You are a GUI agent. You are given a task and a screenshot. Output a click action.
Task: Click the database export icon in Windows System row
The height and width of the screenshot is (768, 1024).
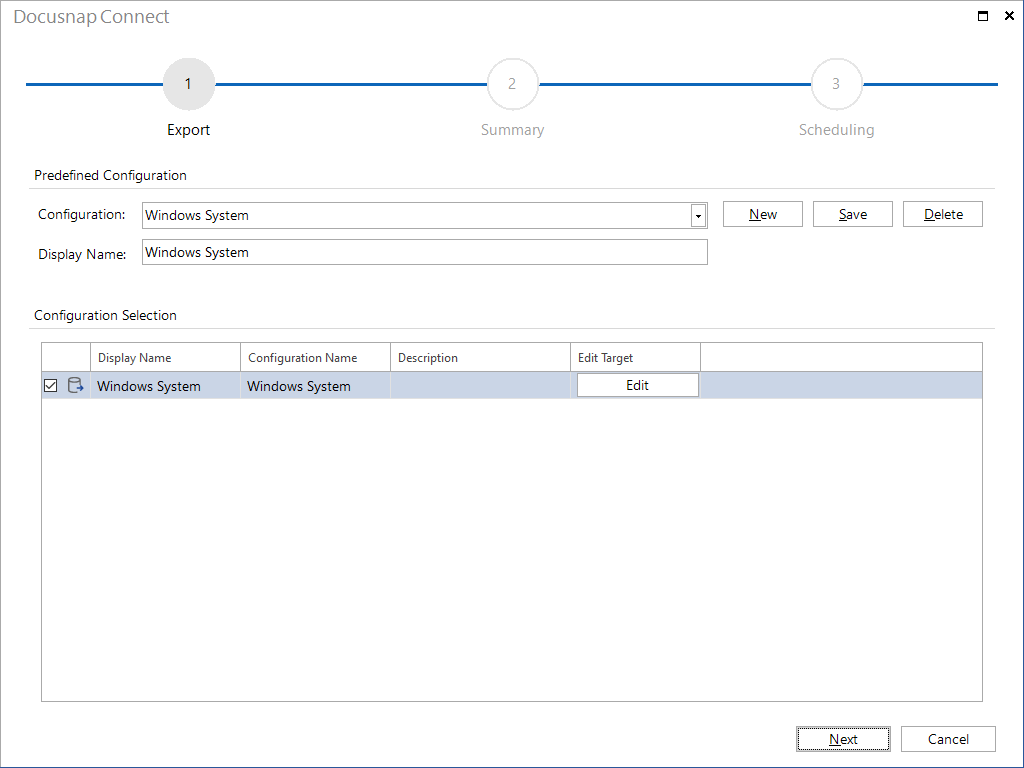[76, 385]
